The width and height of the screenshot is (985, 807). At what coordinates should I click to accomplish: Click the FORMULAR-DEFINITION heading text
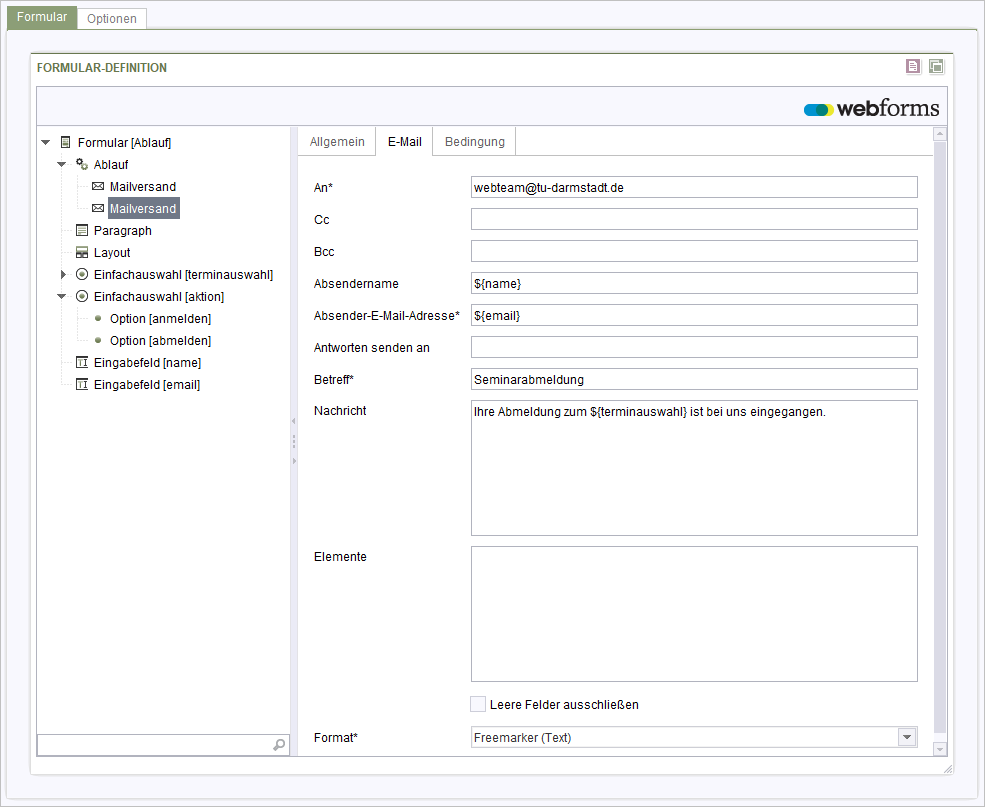(102, 68)
